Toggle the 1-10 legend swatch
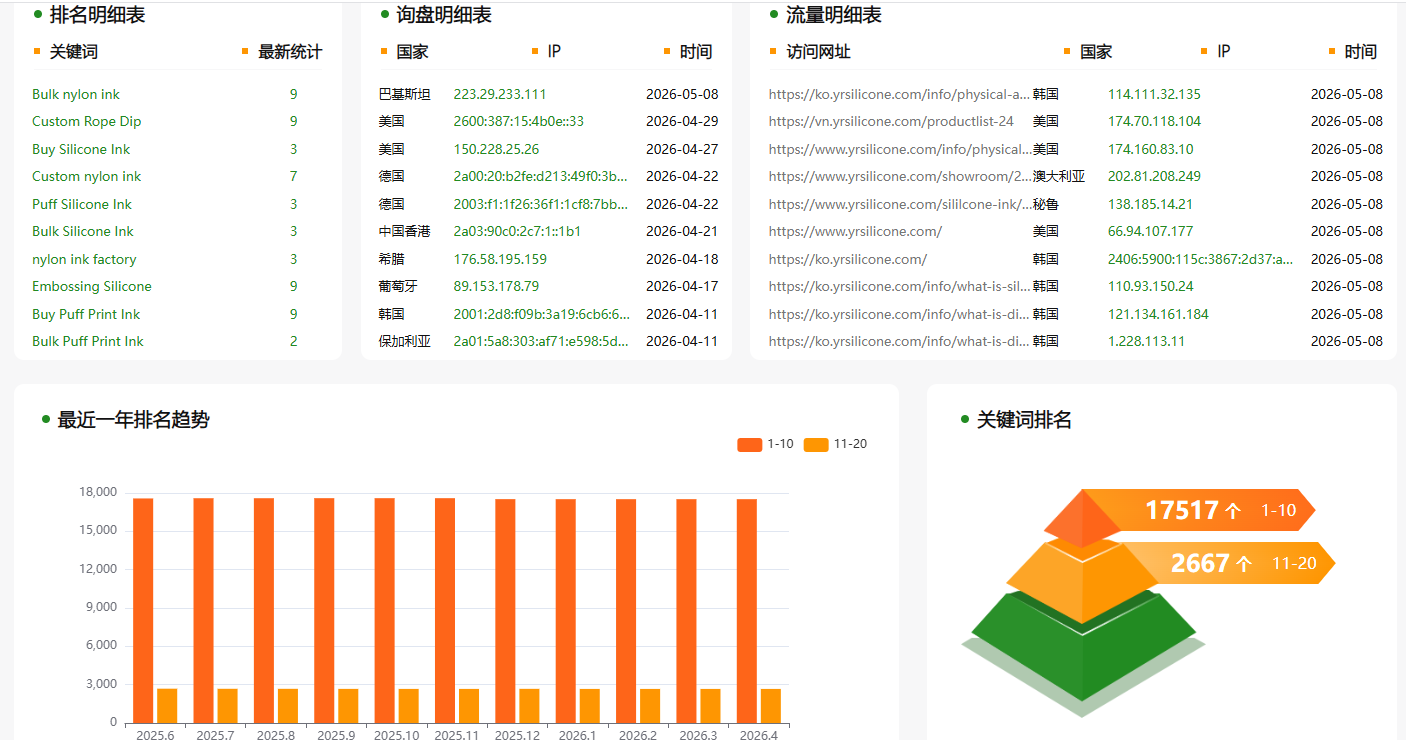 [749, 444]
